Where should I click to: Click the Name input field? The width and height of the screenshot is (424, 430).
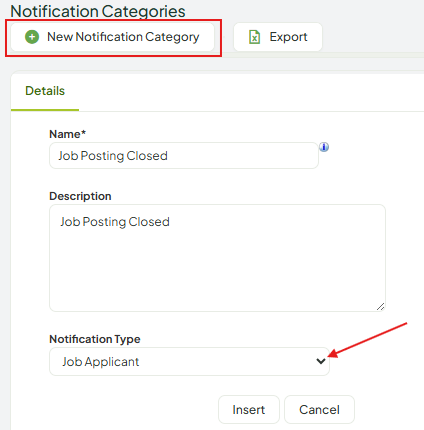click(184, 156)
